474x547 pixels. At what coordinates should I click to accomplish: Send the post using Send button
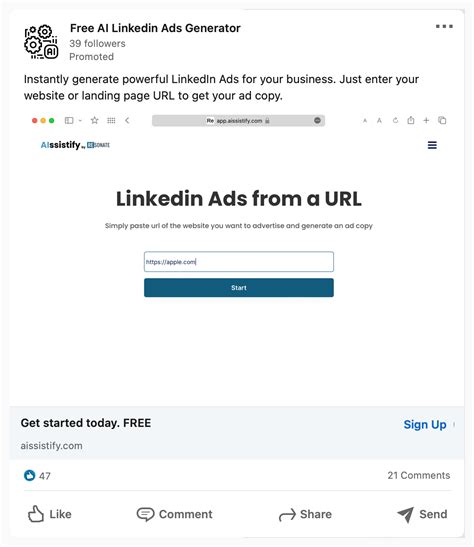pos(422,514)
